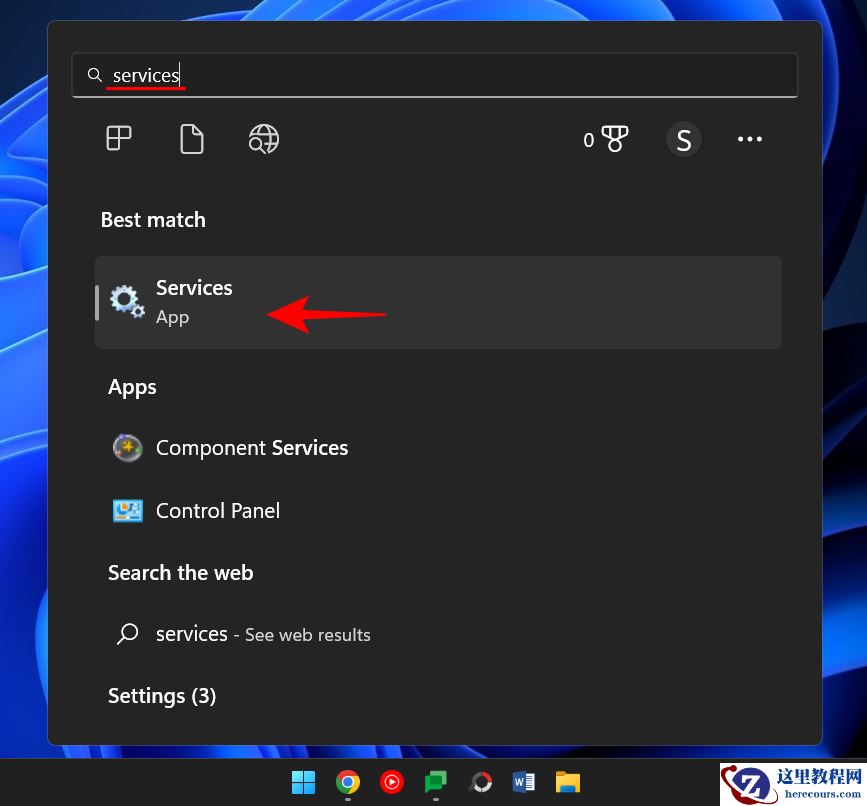This screenshot has width=867, height=806.
Task: Click the magnifier icon in the search box
Action: point(94,74)
